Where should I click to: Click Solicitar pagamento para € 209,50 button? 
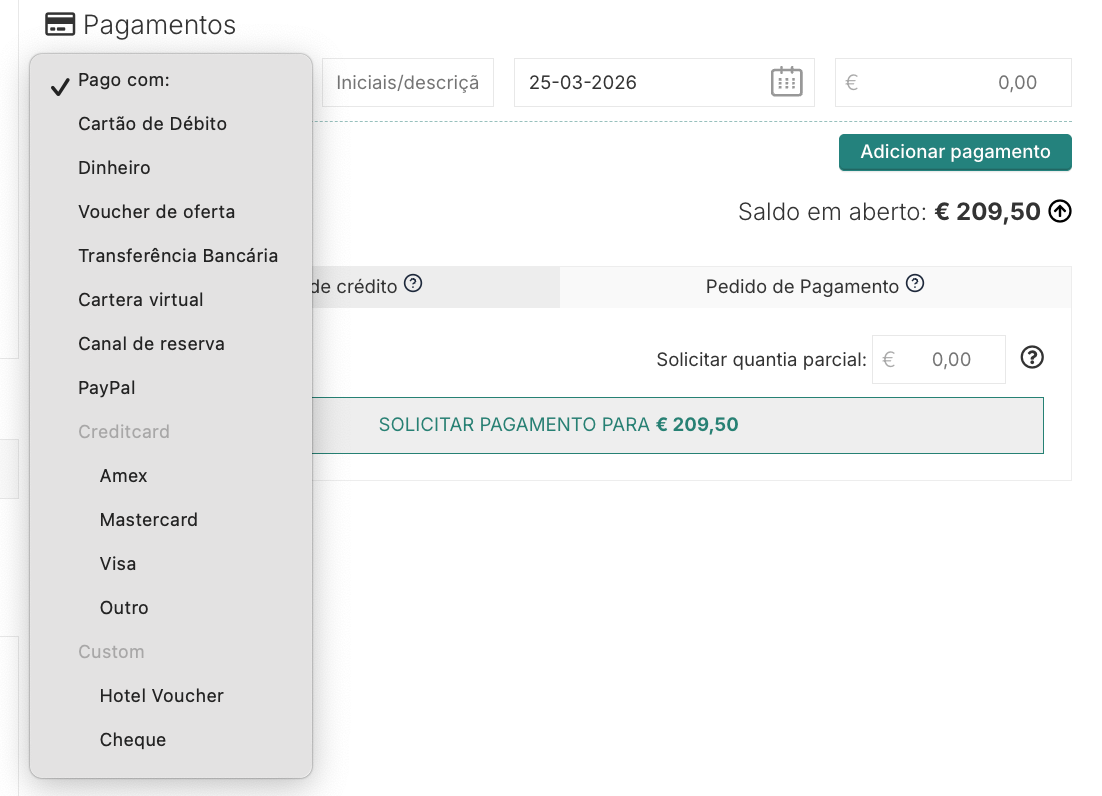pyautogui.click(x=678, y=425)
